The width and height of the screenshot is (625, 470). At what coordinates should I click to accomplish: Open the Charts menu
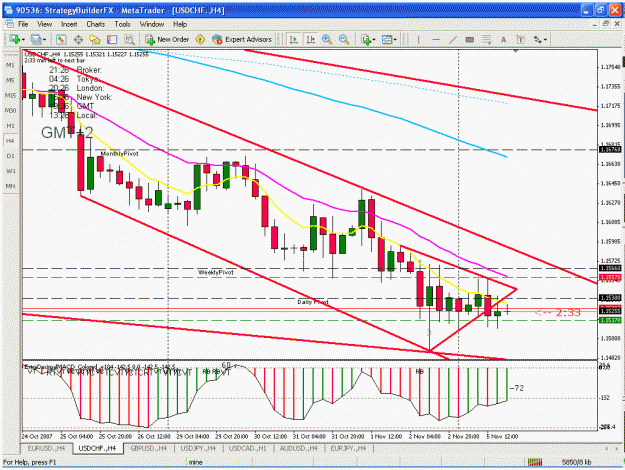pyautogui.click(x=96, y=24)
